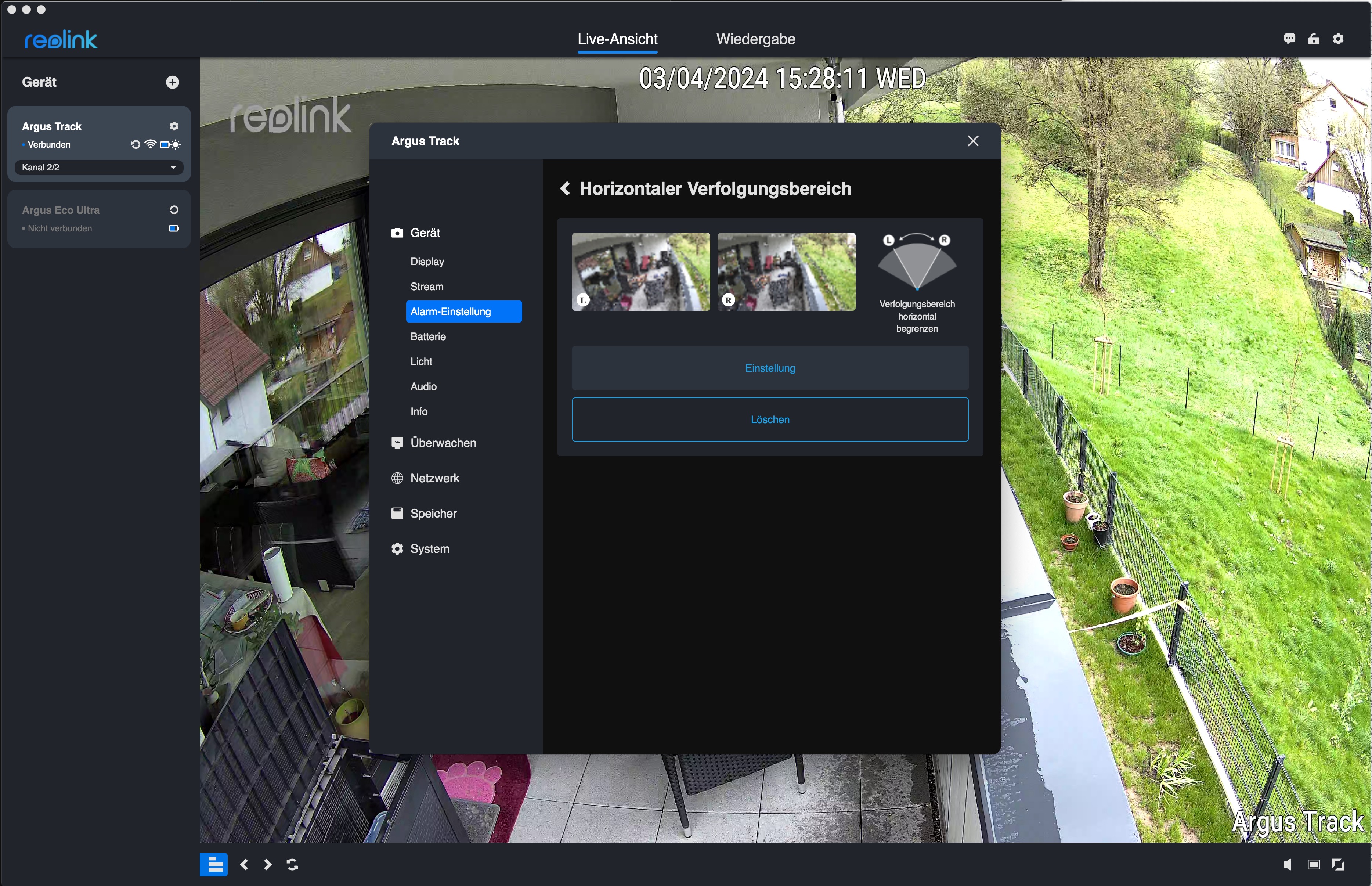
Task: Select the Batterie menu item
Action: (428, 336)
